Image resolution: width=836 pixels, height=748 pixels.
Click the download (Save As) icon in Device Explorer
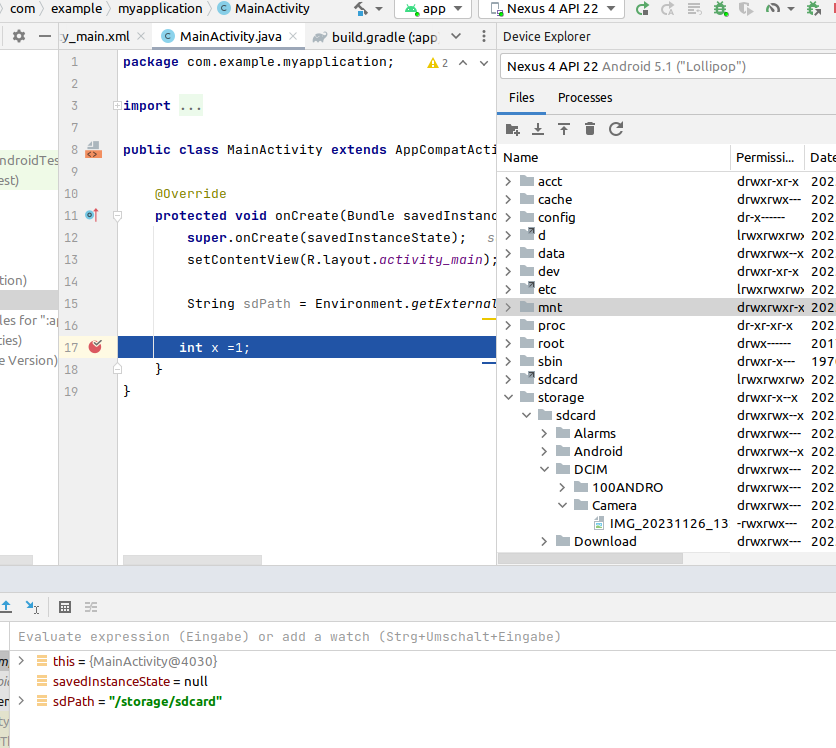[x=538, y=129]
